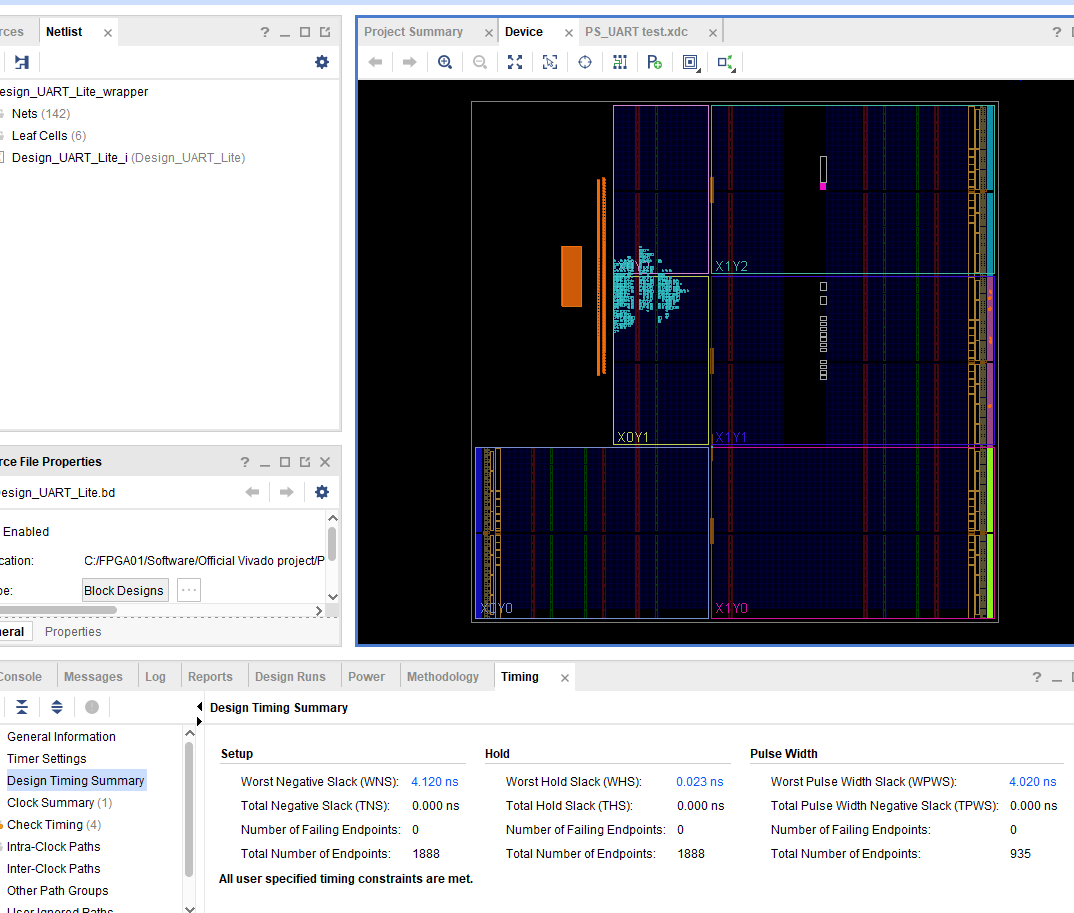Float the Netlist panel
The width and height of the screenshot is (1074, 913).
click(325, 32)
